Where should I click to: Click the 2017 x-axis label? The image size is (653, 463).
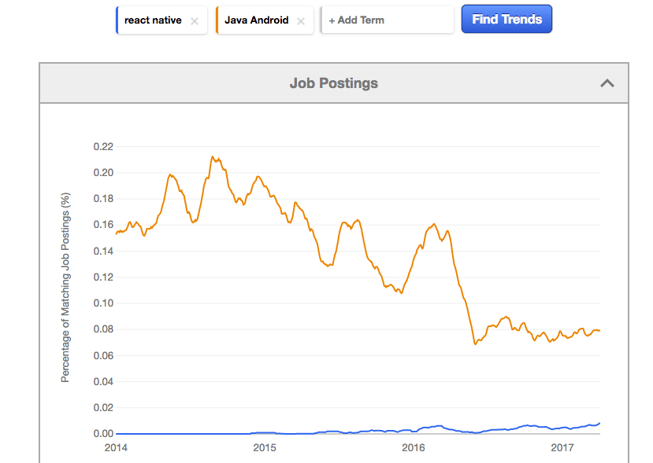560,447
